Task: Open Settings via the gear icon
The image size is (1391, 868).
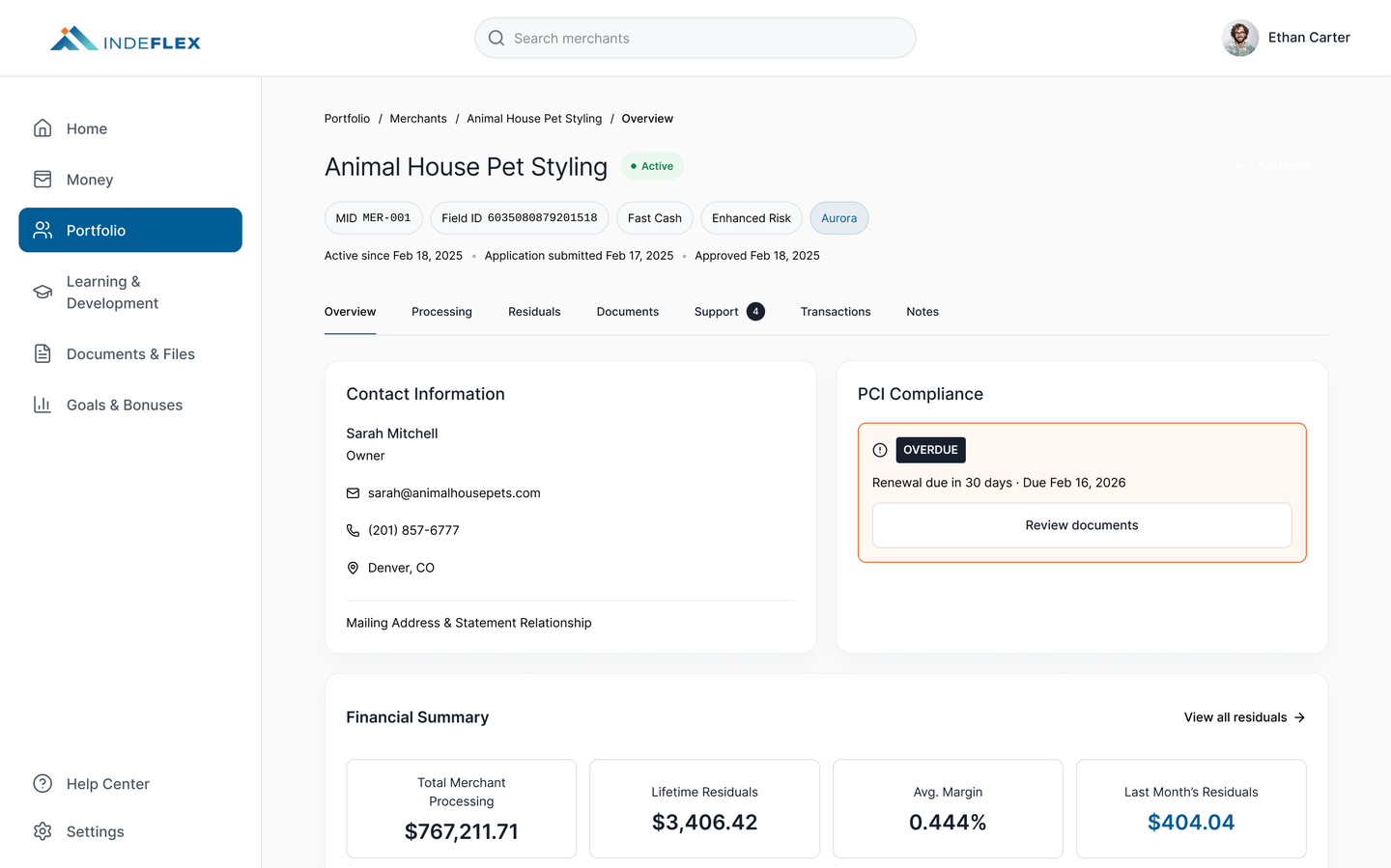Action: coord(43,831)
